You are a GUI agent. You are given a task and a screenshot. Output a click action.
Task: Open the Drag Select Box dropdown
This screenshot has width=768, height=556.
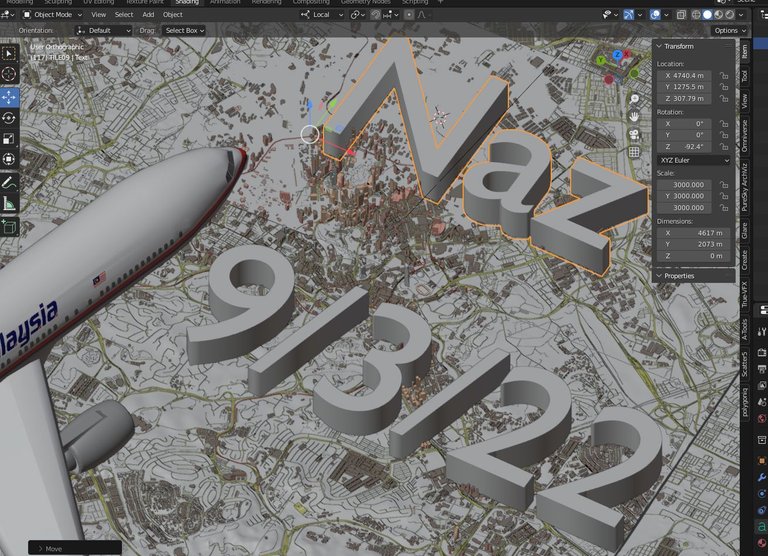[184, 30]
